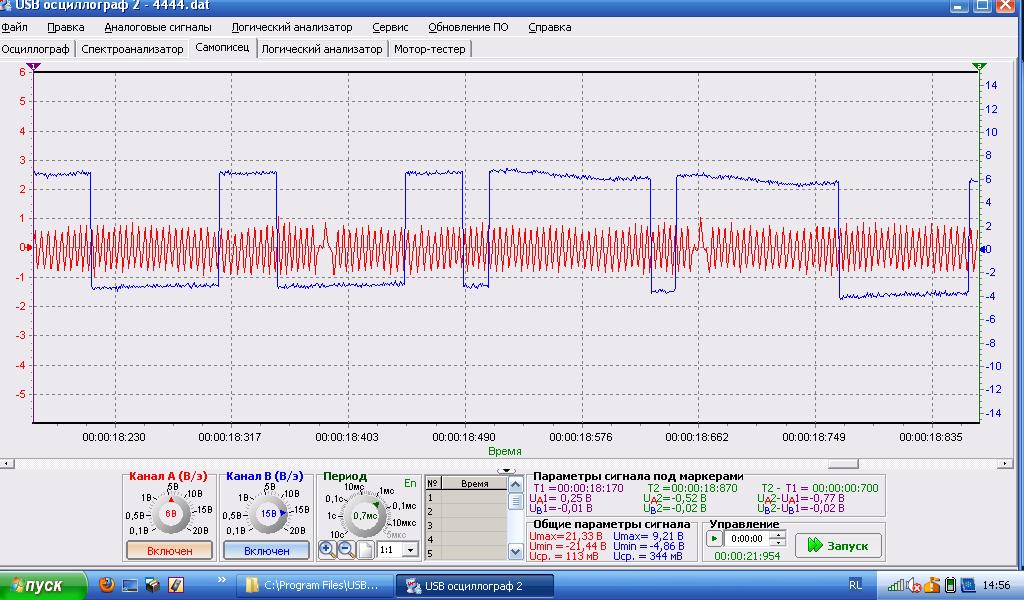1024x600 pixels.
Task: Toggle Канал A Включен button
Action: 171,550
